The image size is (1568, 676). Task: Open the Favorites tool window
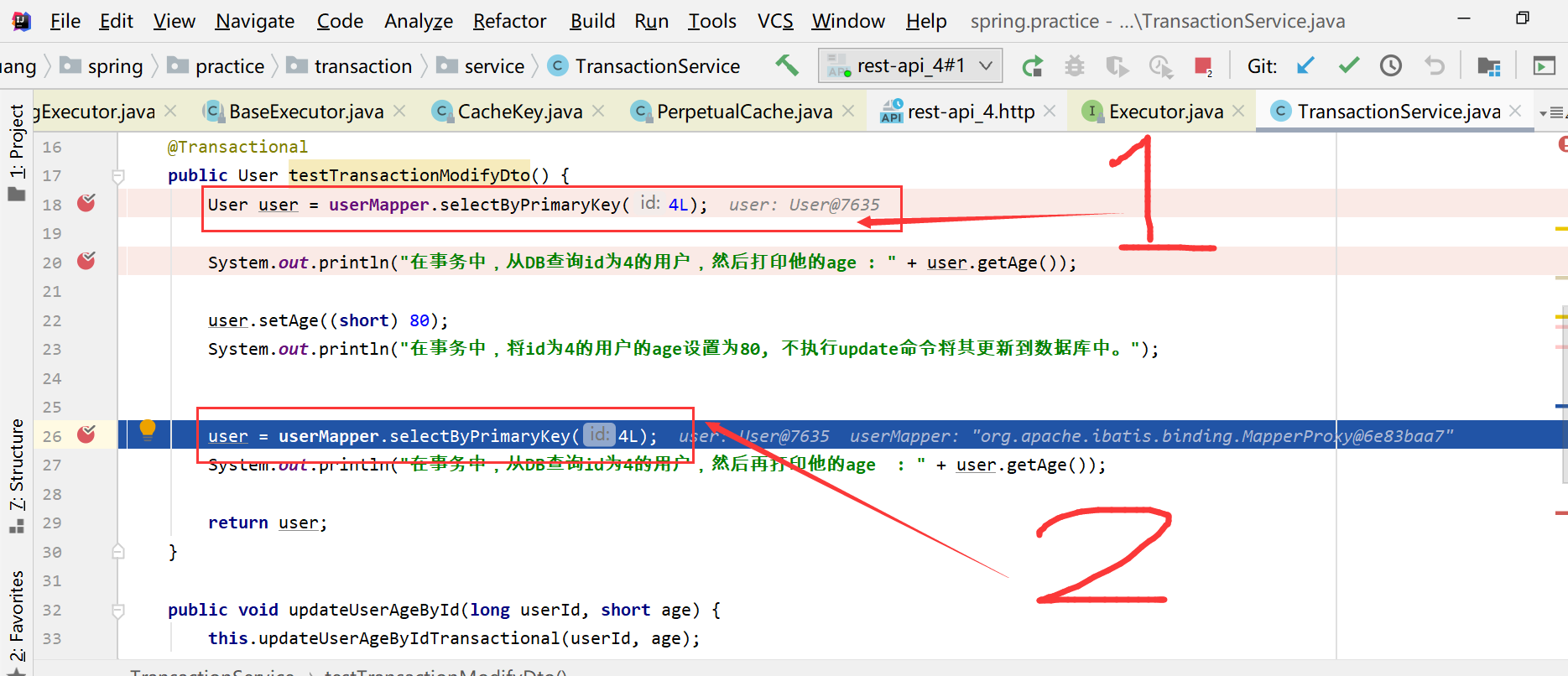[16, 622]
